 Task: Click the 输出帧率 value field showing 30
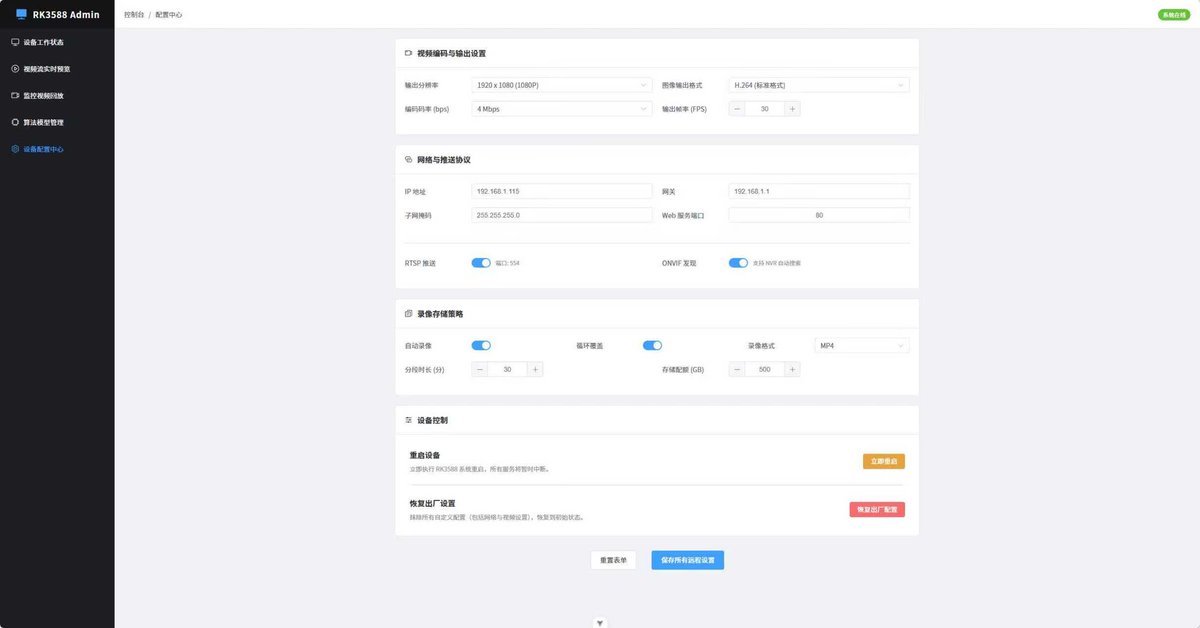point(765,109)
